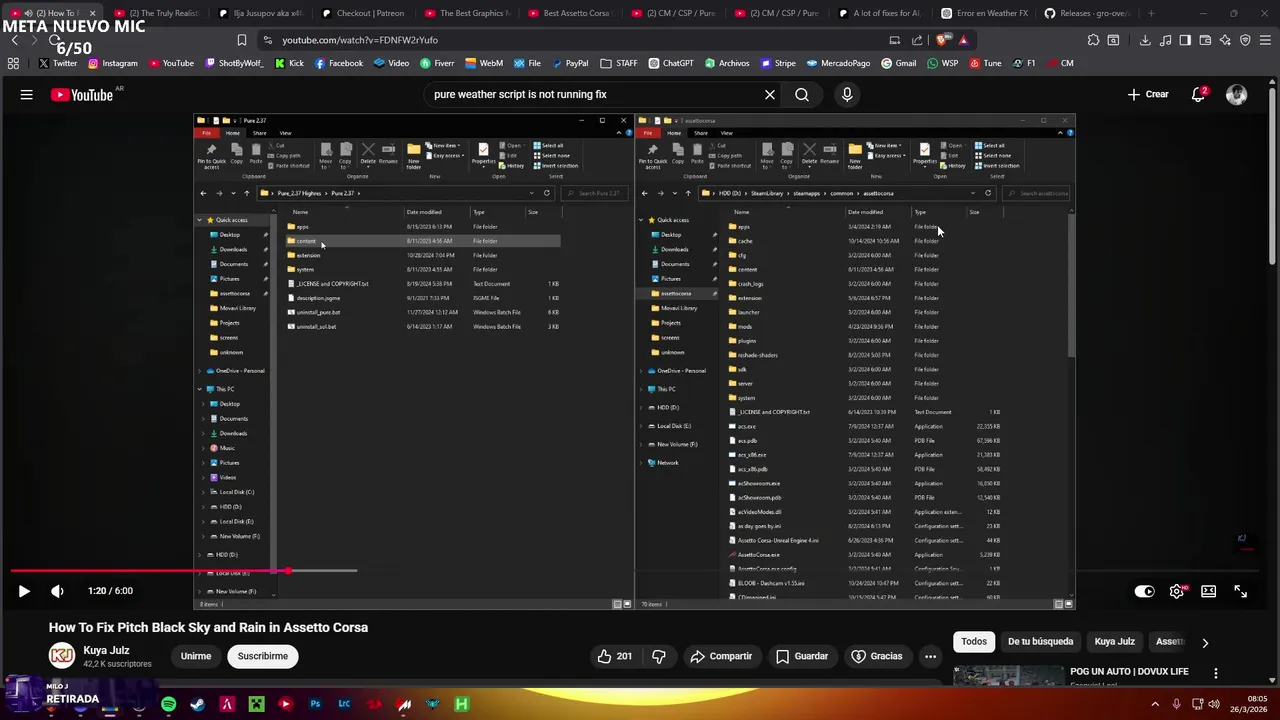
Task: Save video with Guardar button
Action: click(802, 656)
